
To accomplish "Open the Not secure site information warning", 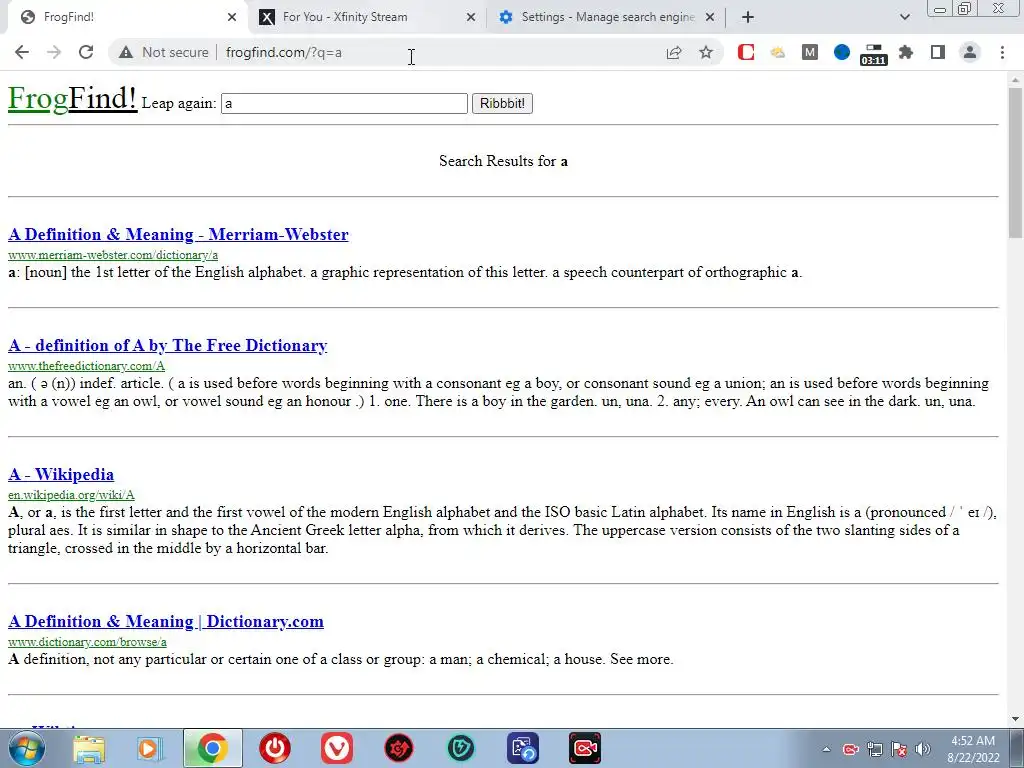I will coord(163,52).
